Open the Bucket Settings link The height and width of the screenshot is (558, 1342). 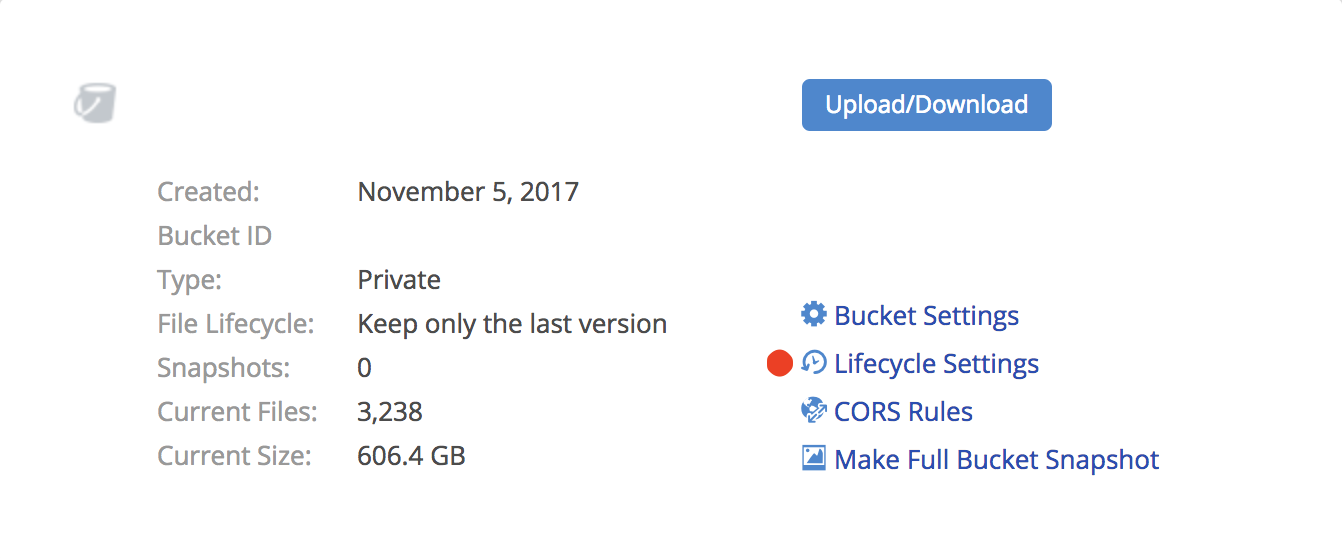[926, 316]
